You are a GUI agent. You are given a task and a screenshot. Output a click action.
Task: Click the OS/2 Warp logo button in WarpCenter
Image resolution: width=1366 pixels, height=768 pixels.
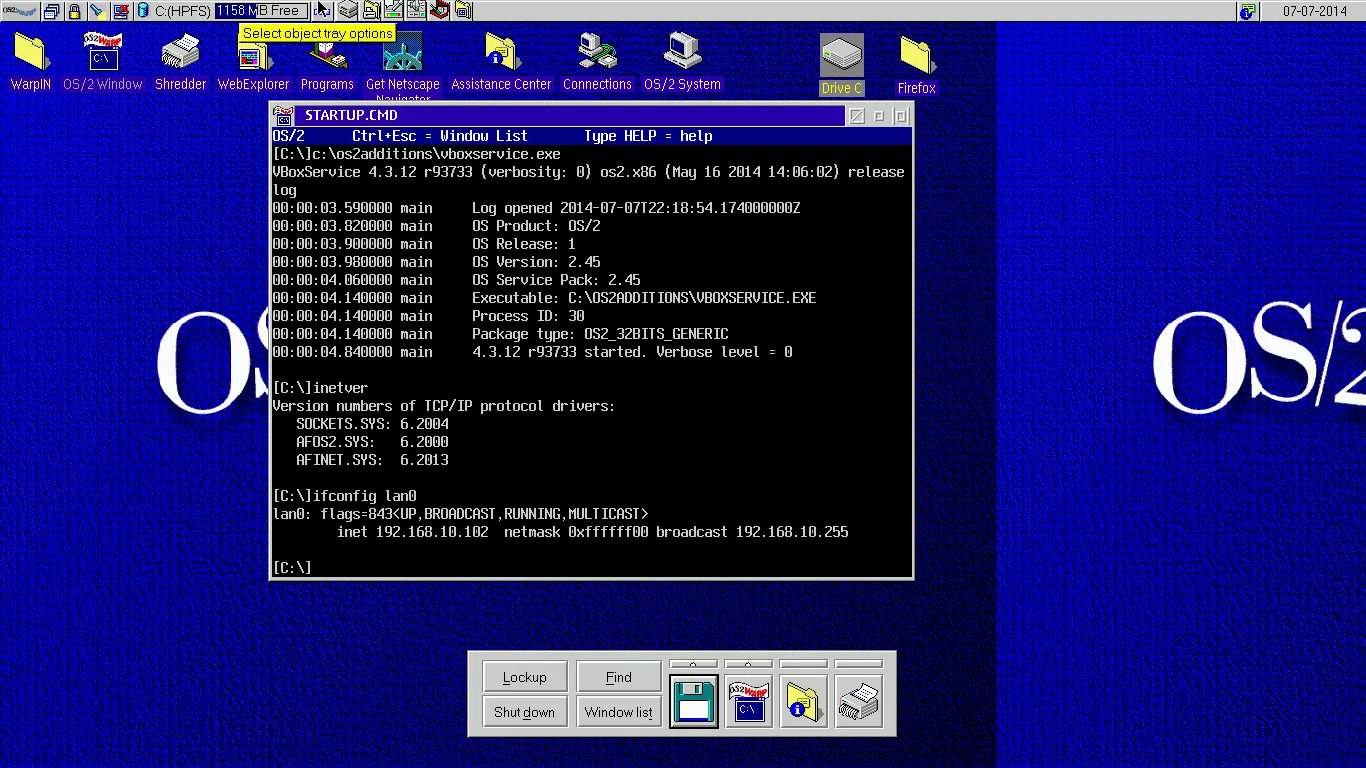20,11
